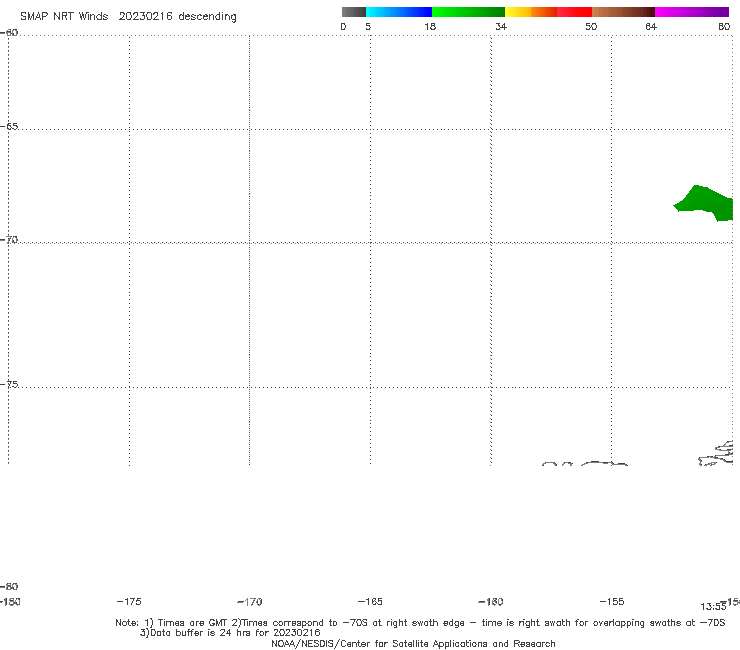Click the brown segment of the color bar
Screen dimensions: 740x650
pos(623,12)
